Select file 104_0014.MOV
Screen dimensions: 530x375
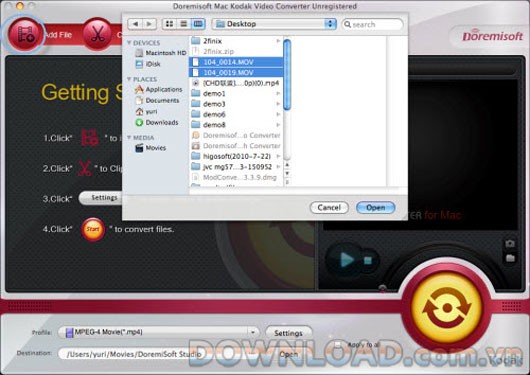pos(236,62)
